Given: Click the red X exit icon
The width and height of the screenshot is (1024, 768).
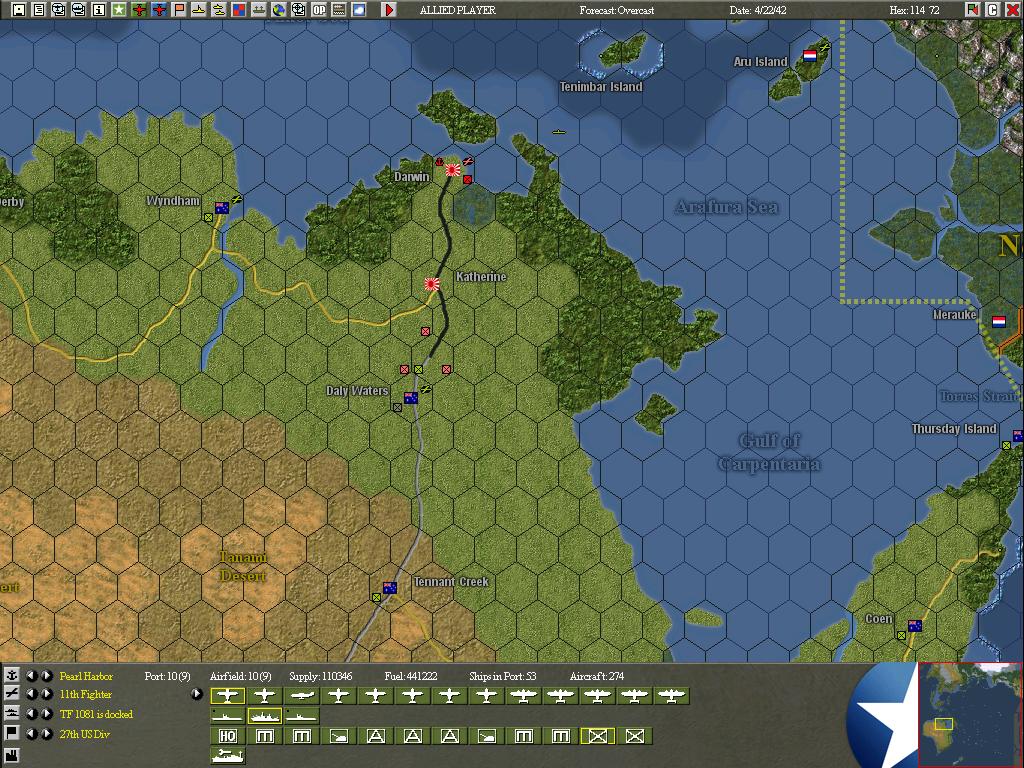Looking at the screenshot, I should point(1012,10).
